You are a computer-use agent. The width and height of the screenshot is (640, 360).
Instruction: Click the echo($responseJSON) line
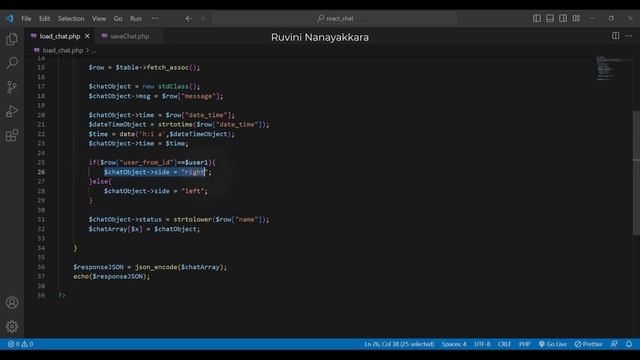tap(111, 276)
